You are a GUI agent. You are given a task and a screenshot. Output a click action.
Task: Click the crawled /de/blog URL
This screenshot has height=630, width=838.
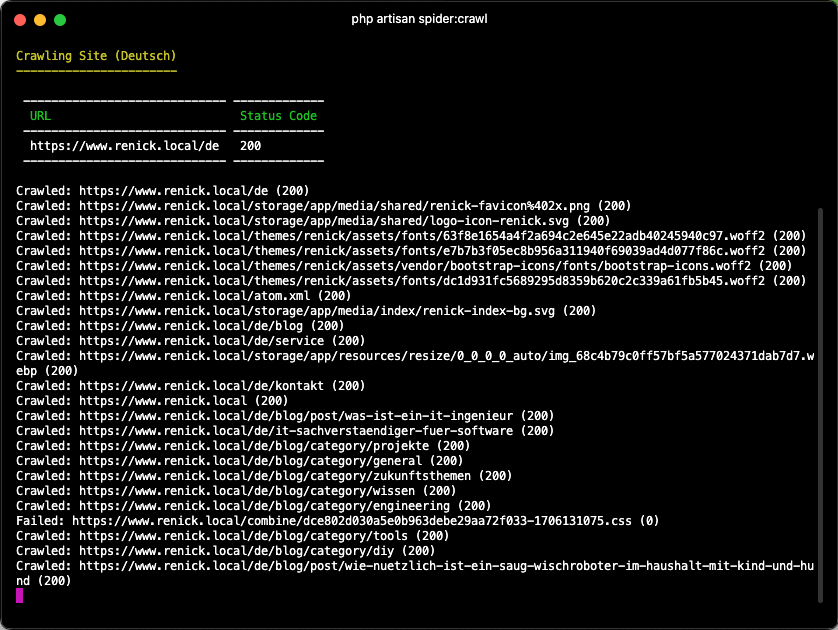click(191, 325)
